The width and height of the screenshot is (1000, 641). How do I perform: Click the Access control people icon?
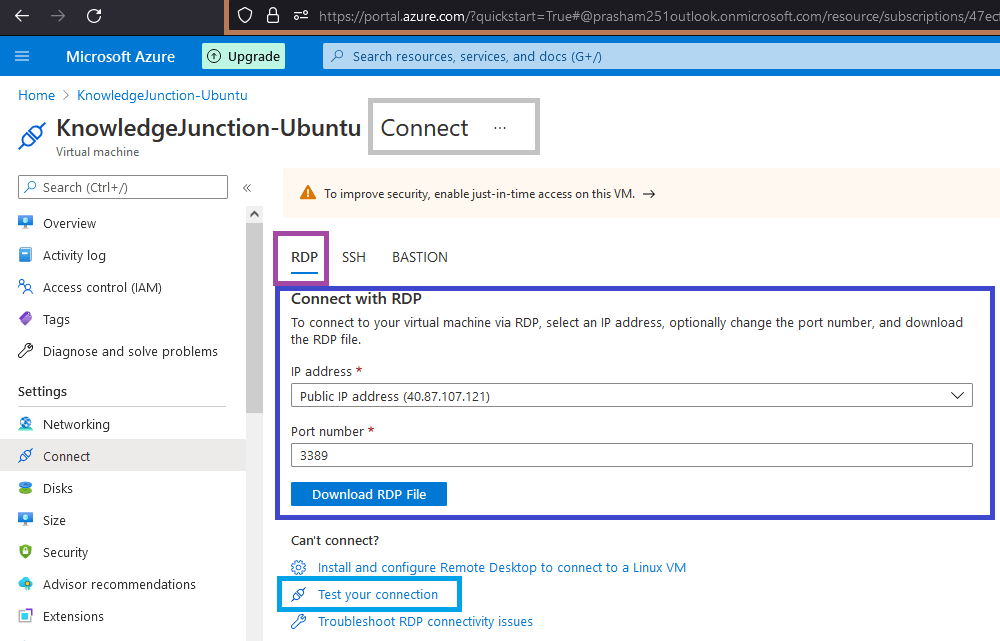pyautogui.click(x=26, y=287)
